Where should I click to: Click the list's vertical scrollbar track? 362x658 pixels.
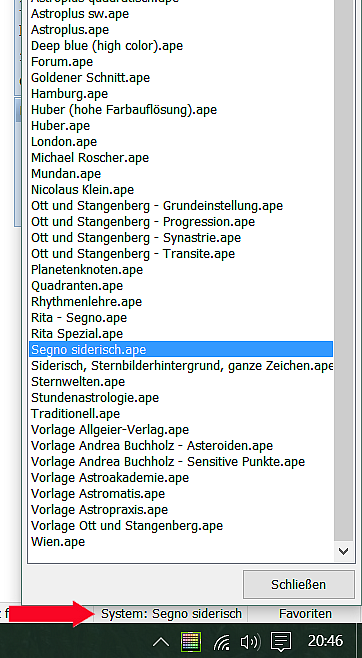tap(344, 271)
